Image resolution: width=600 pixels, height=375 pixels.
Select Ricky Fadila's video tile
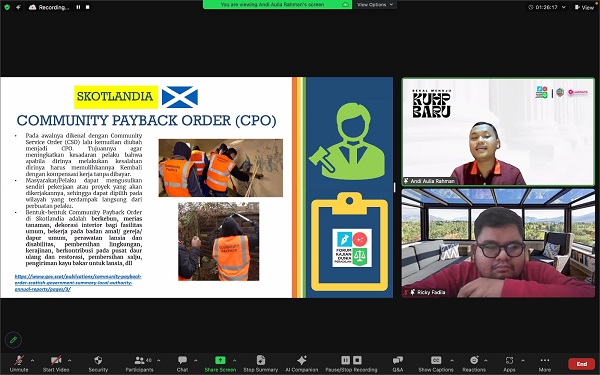[x=498, y=243]
